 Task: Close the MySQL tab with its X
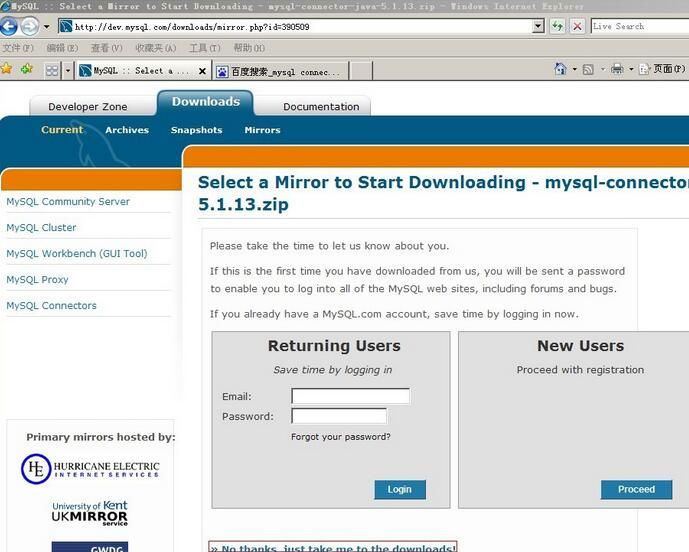201,71
